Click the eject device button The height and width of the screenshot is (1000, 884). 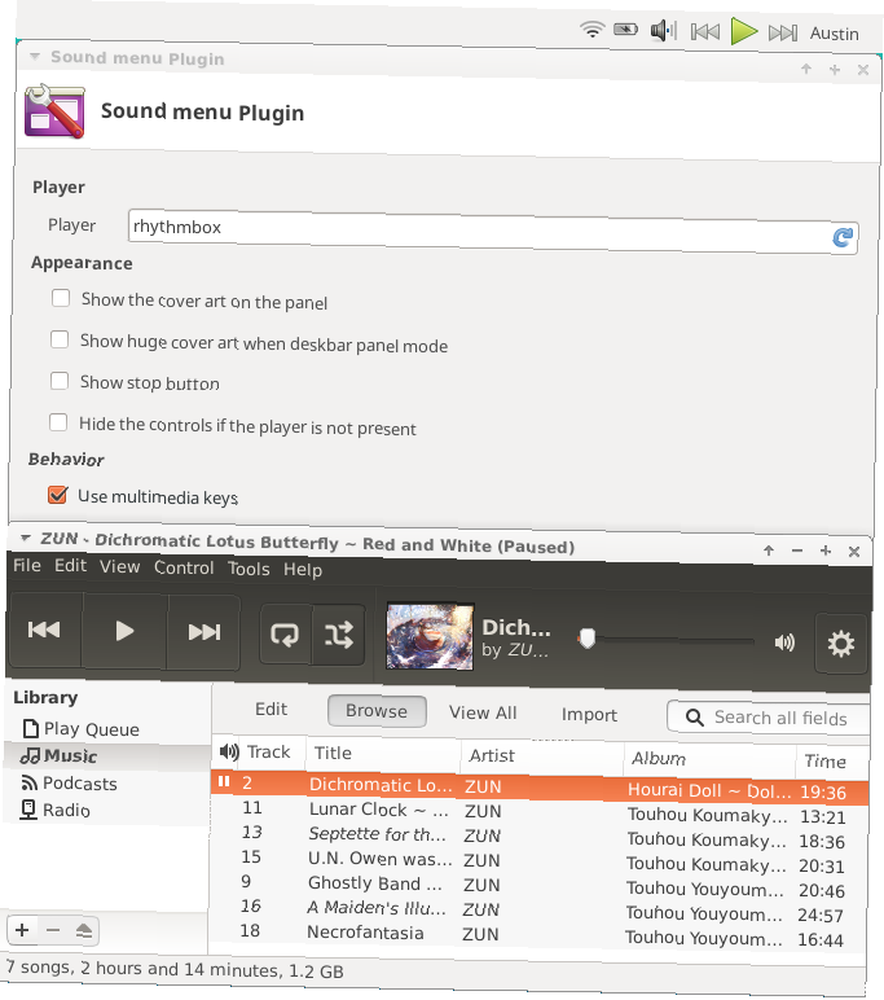tap(84, 931)
